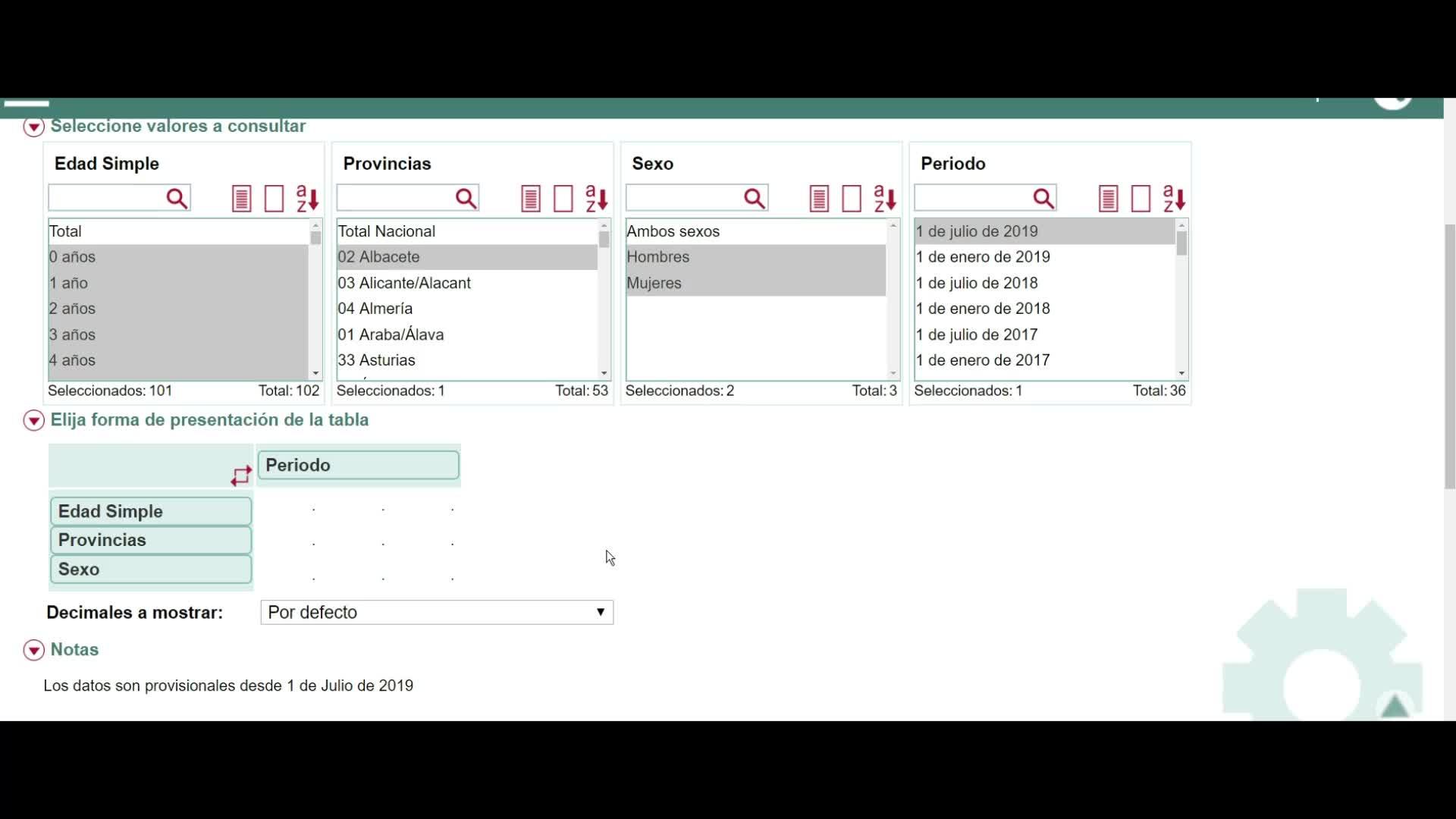Click select-all icon in Edad Simple panel
Image resolution: width=1456 pixels, height=819 pixels.
[241, 199]
